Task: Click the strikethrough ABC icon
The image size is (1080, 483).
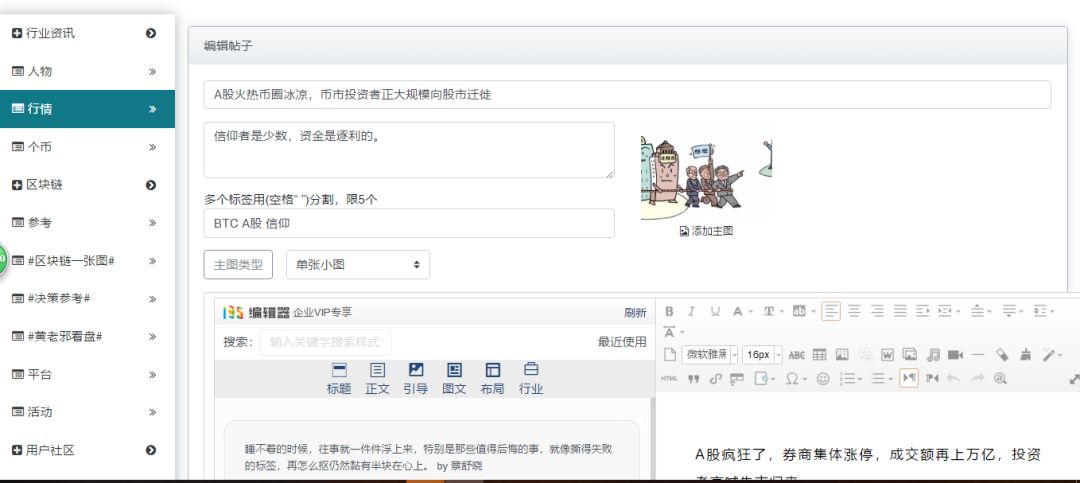Action: (796, 355)
